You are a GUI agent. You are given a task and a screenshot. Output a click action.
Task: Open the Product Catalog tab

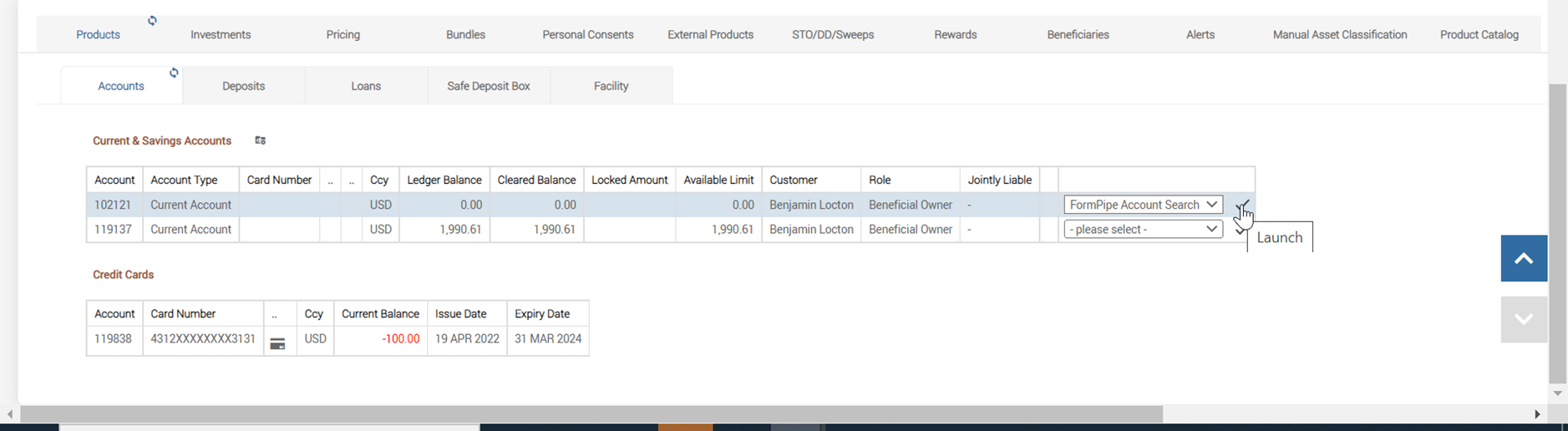click(1479, 35)
